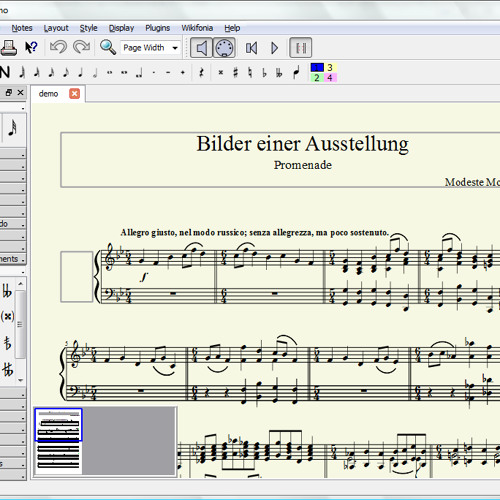Image resolution: width=500 pixels, height=500 pixels.
Task: Select the title 'Bilder einer Ausstellung'
Action: (x=302, y=144)
